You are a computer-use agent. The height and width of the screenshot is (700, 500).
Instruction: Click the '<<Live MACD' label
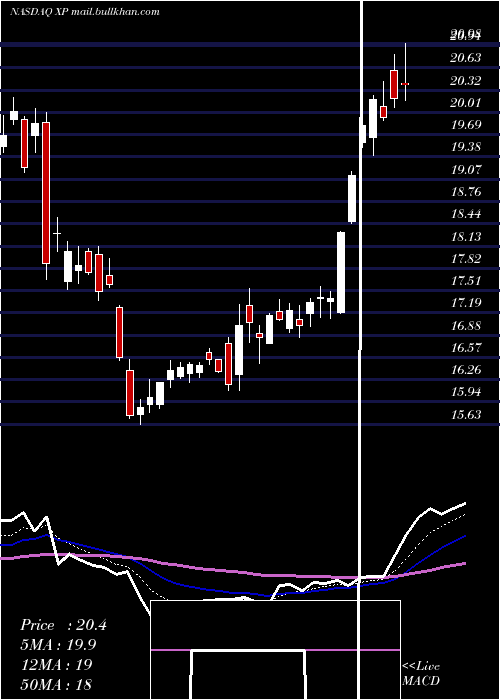tap(421, 674)
